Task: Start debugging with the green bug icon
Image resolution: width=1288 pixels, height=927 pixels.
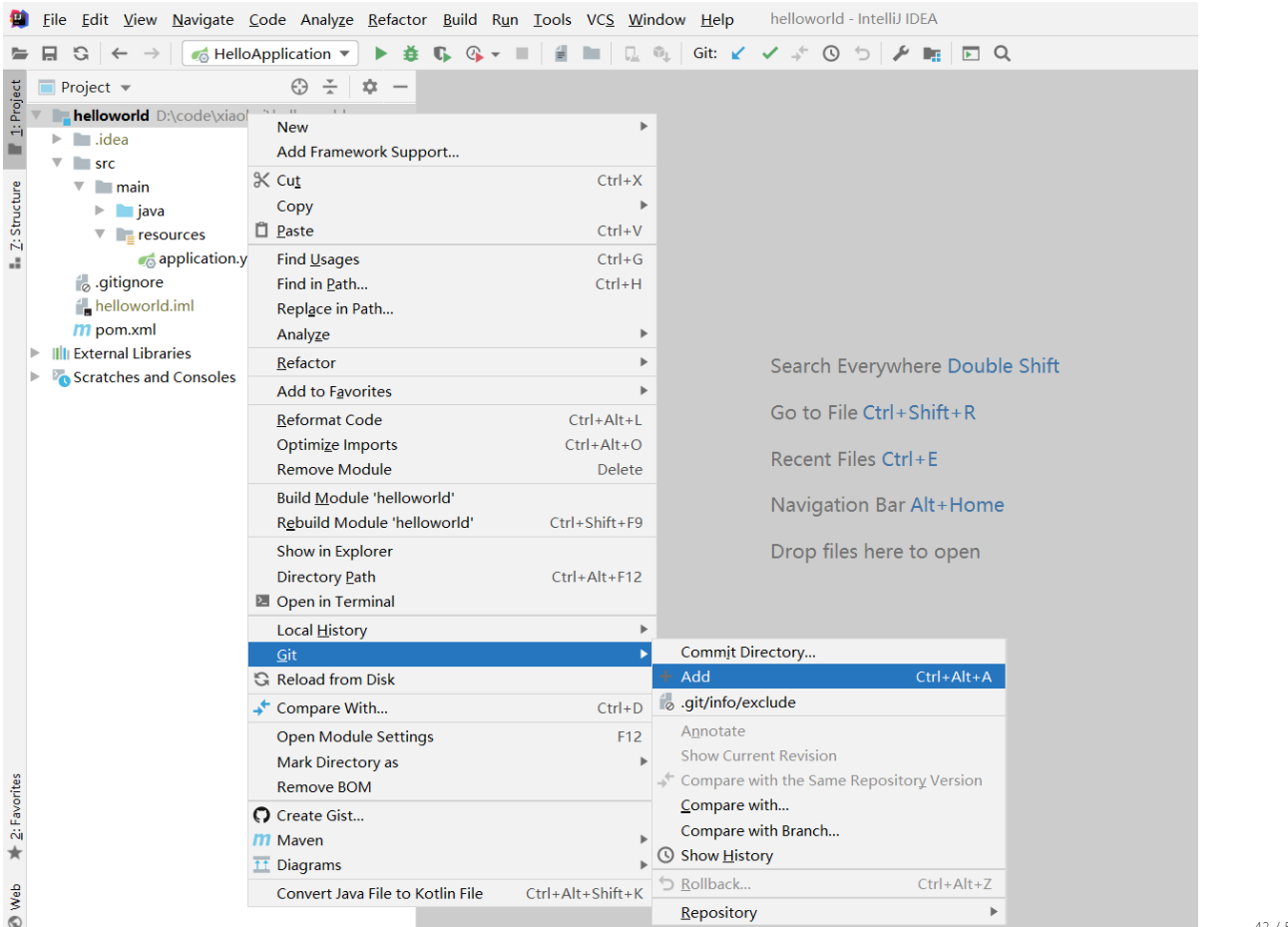Action: pyautogui.click(x=410, y=54)
